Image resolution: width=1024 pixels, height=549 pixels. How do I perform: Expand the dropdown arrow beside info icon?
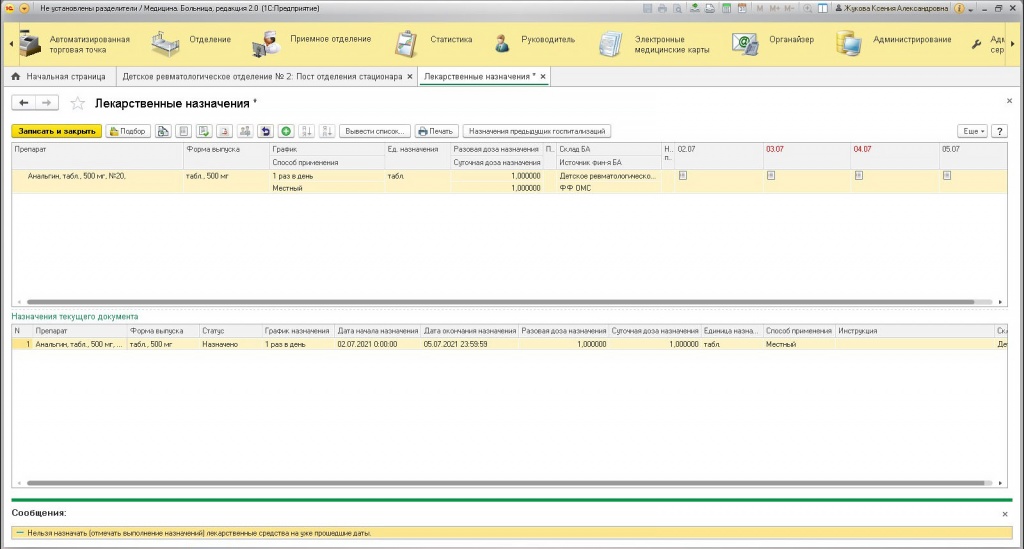(970, 9)
